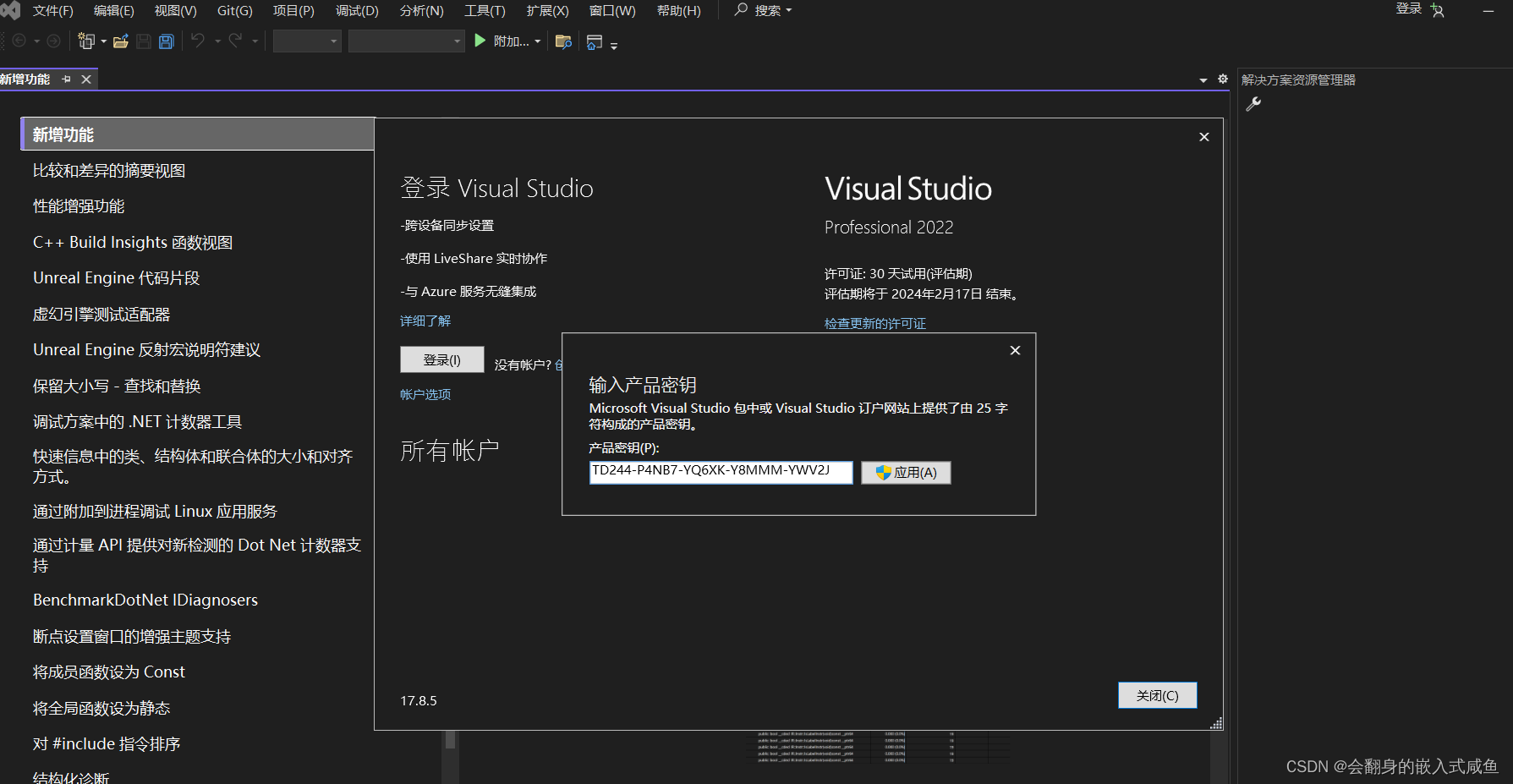Click the New Project toolbar icon

click(x=85, y=41)
